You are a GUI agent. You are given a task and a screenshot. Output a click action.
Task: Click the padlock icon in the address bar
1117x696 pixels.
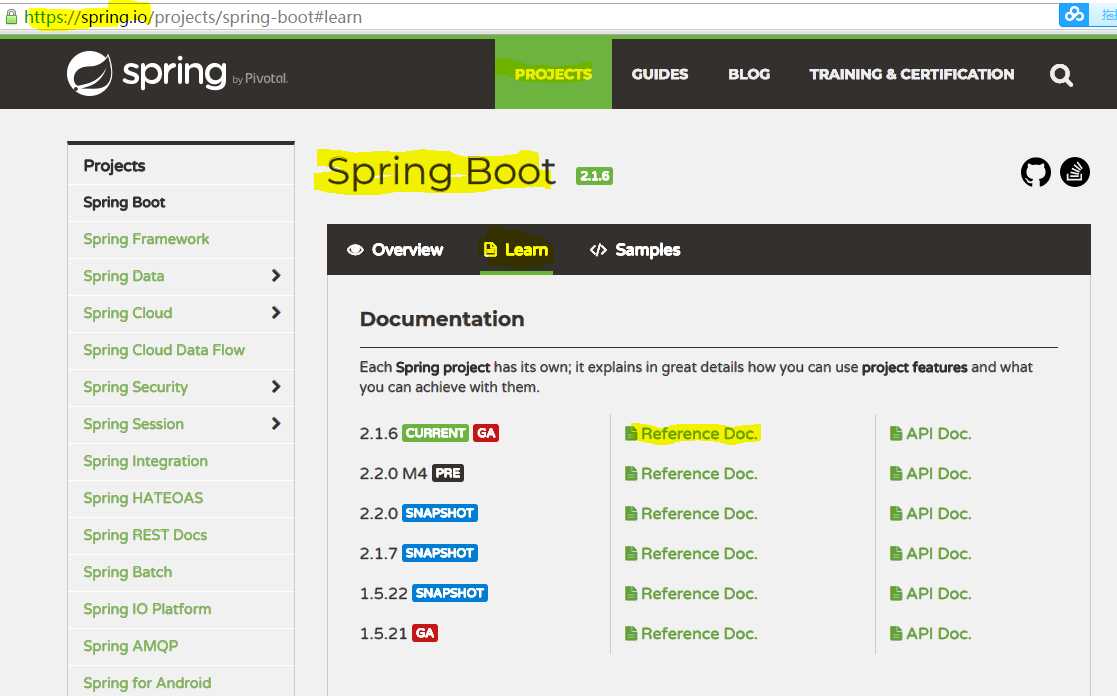click(11, 16)
